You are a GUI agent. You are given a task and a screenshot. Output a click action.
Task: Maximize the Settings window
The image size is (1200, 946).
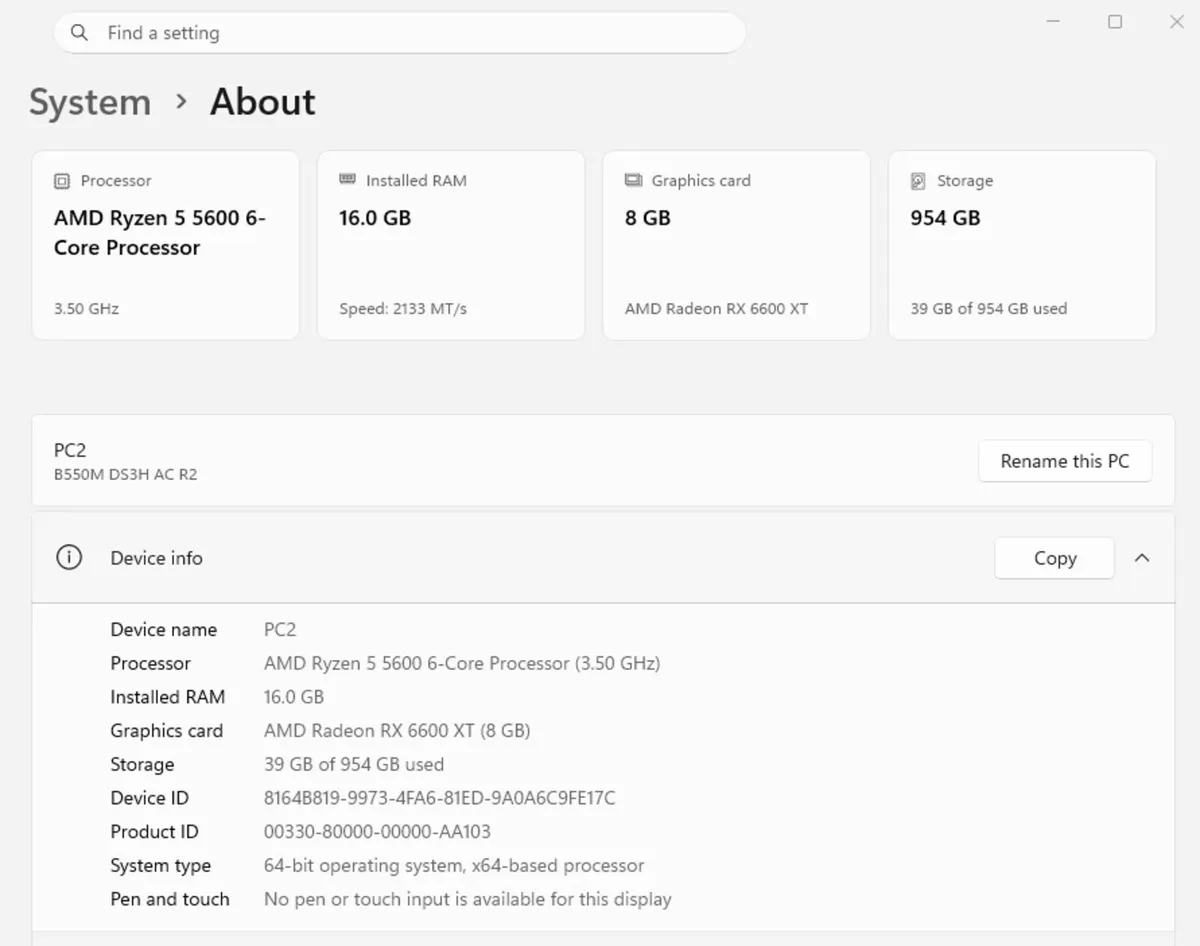pyautogui.click(x=1115, y=22)
